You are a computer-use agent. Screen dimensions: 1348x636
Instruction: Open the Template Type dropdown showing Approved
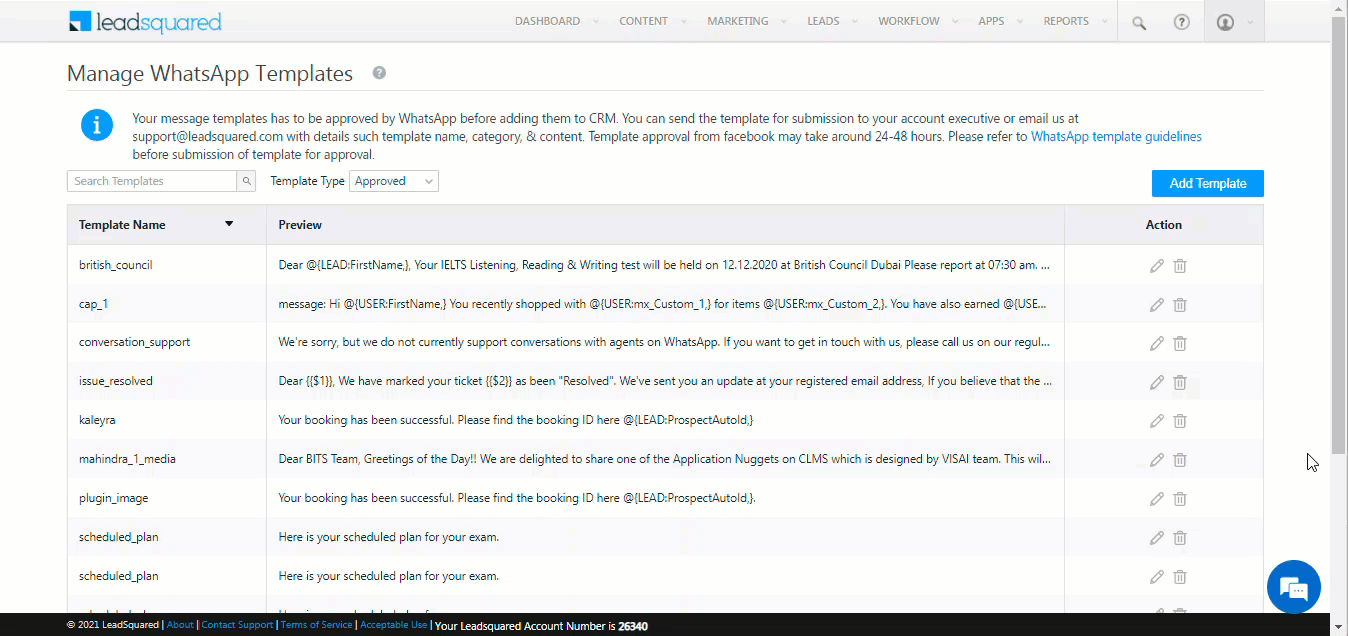pyautogui.click(x=394, y=181)
